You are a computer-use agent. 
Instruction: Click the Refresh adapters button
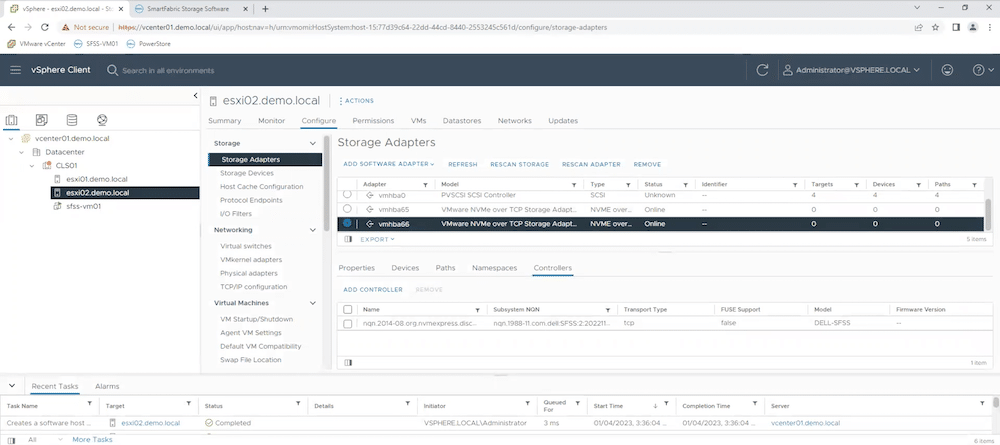[x=462, y=164]
